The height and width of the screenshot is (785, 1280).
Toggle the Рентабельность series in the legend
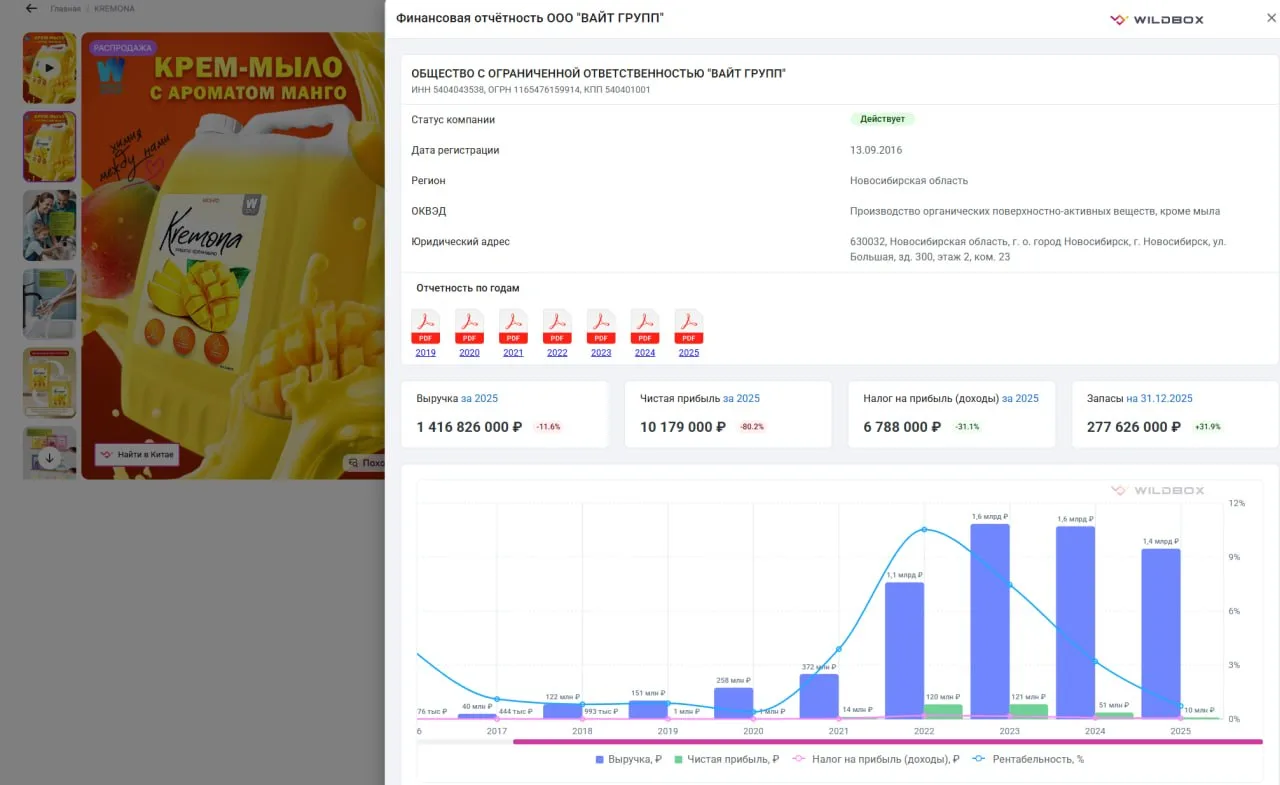point(1028,760)
